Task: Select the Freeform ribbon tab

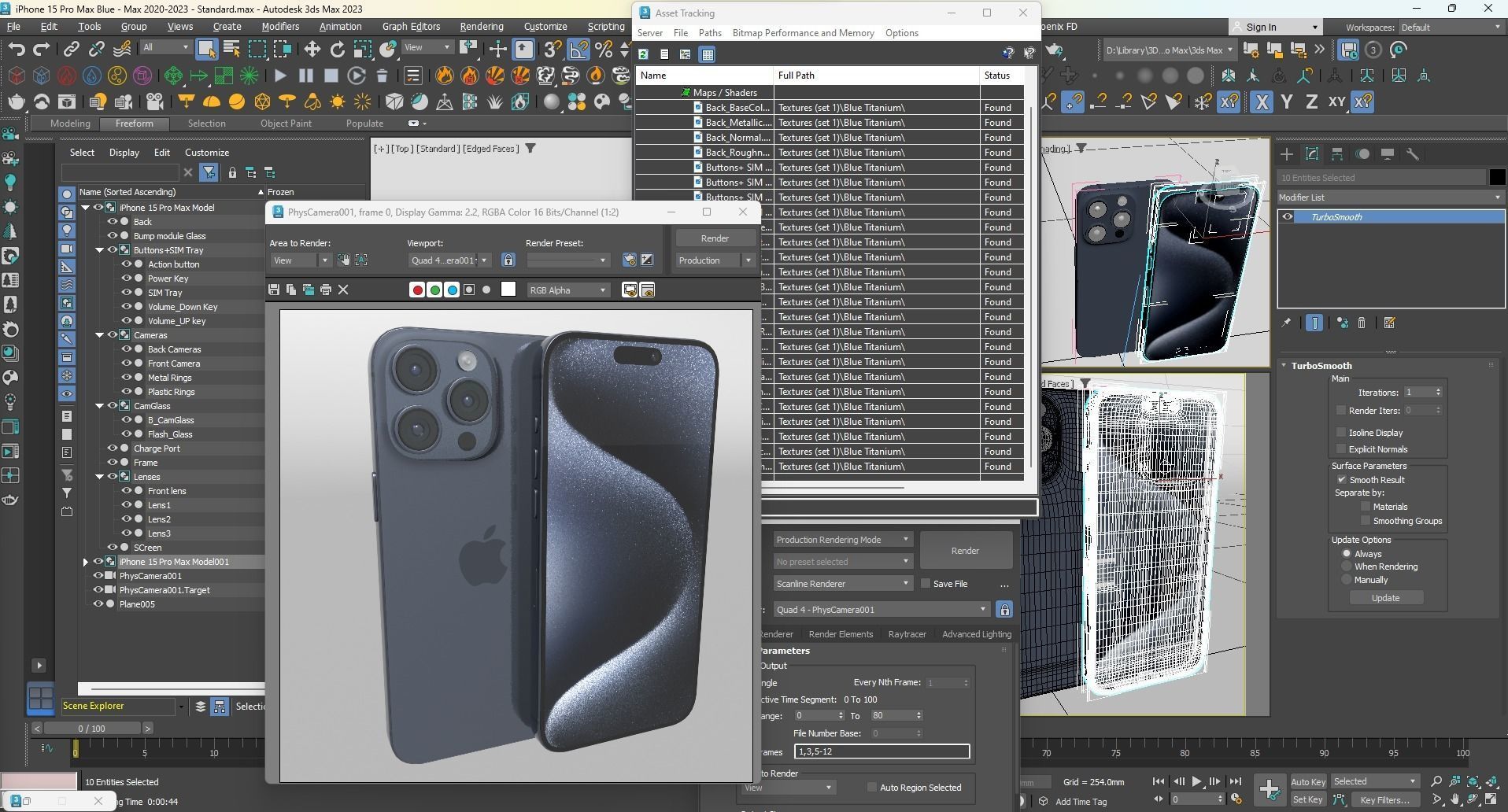Action: 135,124
